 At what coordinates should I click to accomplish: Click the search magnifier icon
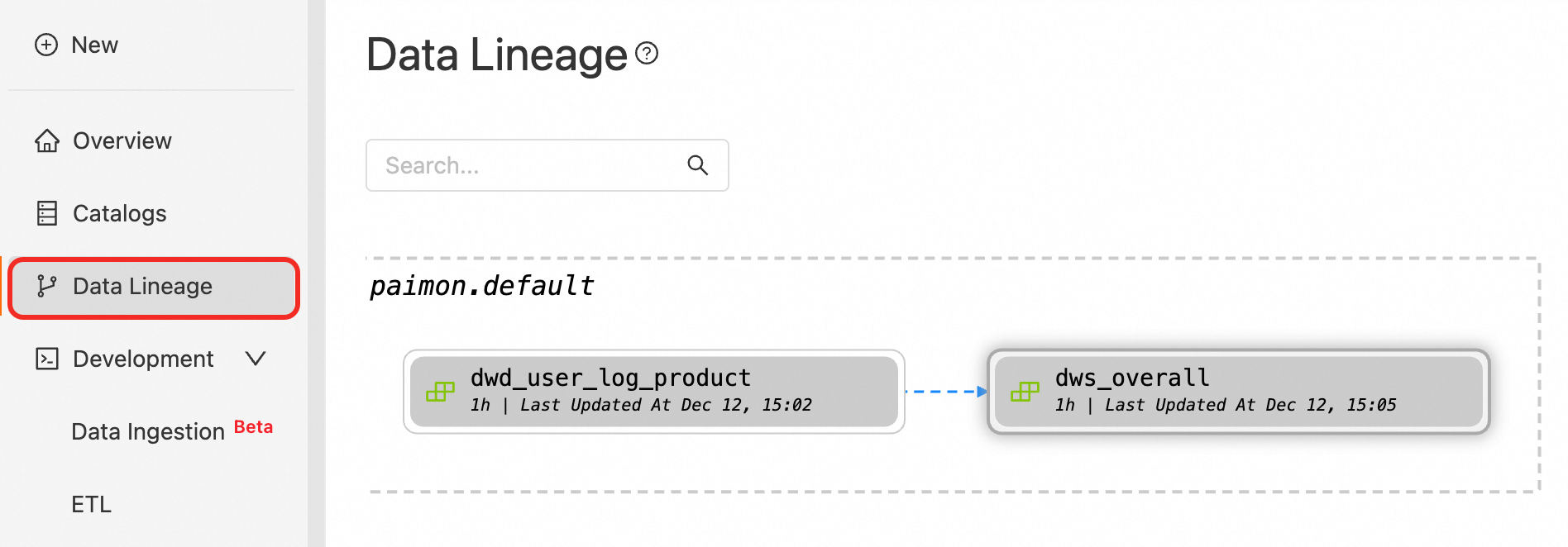698,165
